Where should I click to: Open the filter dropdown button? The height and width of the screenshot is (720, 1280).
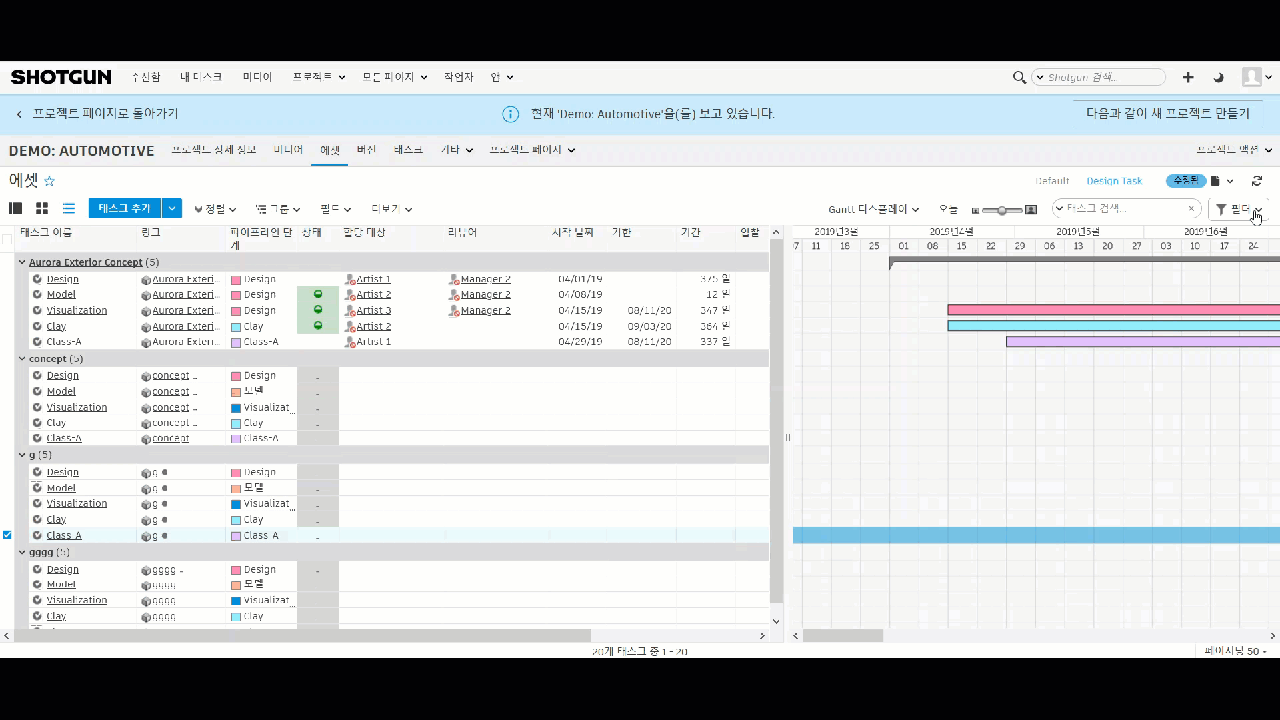1237,209
